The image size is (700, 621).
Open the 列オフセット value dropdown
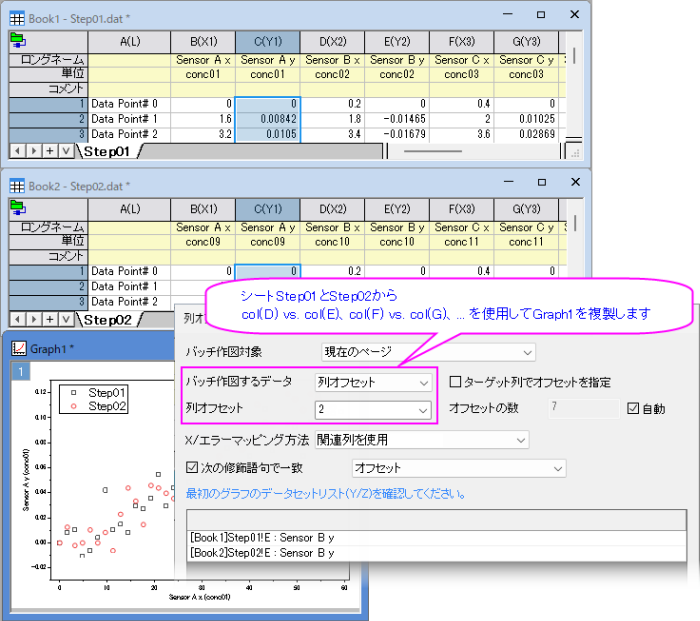(x=373, y=409)
